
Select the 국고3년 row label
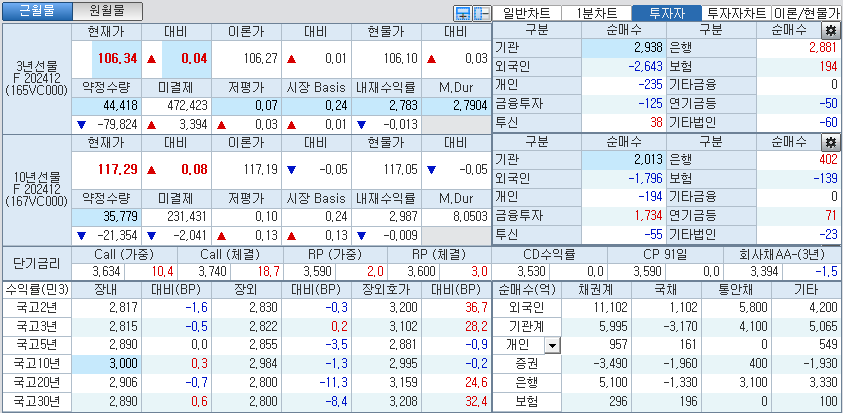(37, 326)
